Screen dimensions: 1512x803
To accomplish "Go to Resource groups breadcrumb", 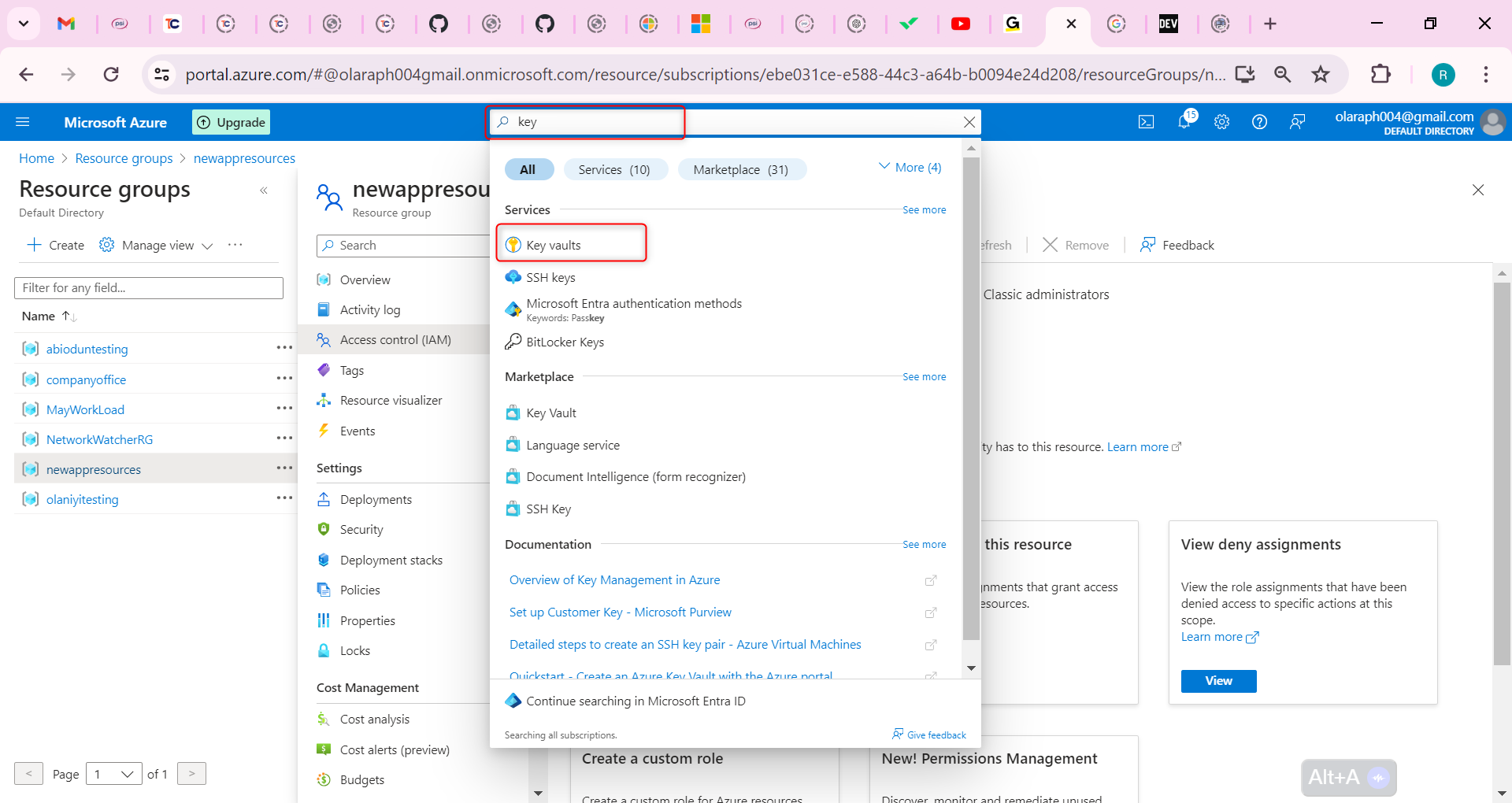I will pos(124,158).
